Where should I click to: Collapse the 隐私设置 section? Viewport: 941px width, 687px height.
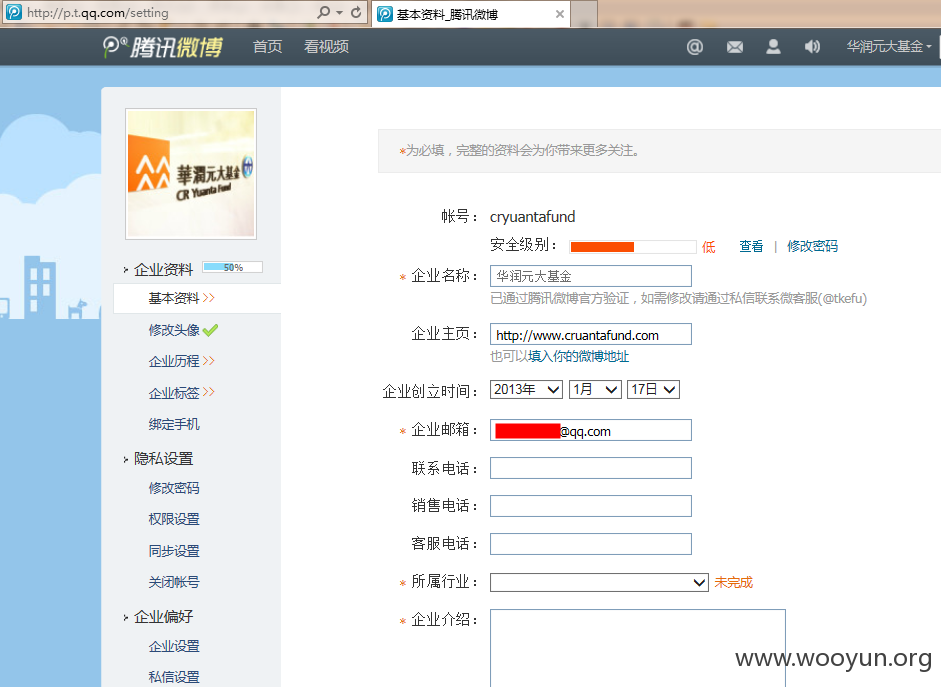pos(163,459)
